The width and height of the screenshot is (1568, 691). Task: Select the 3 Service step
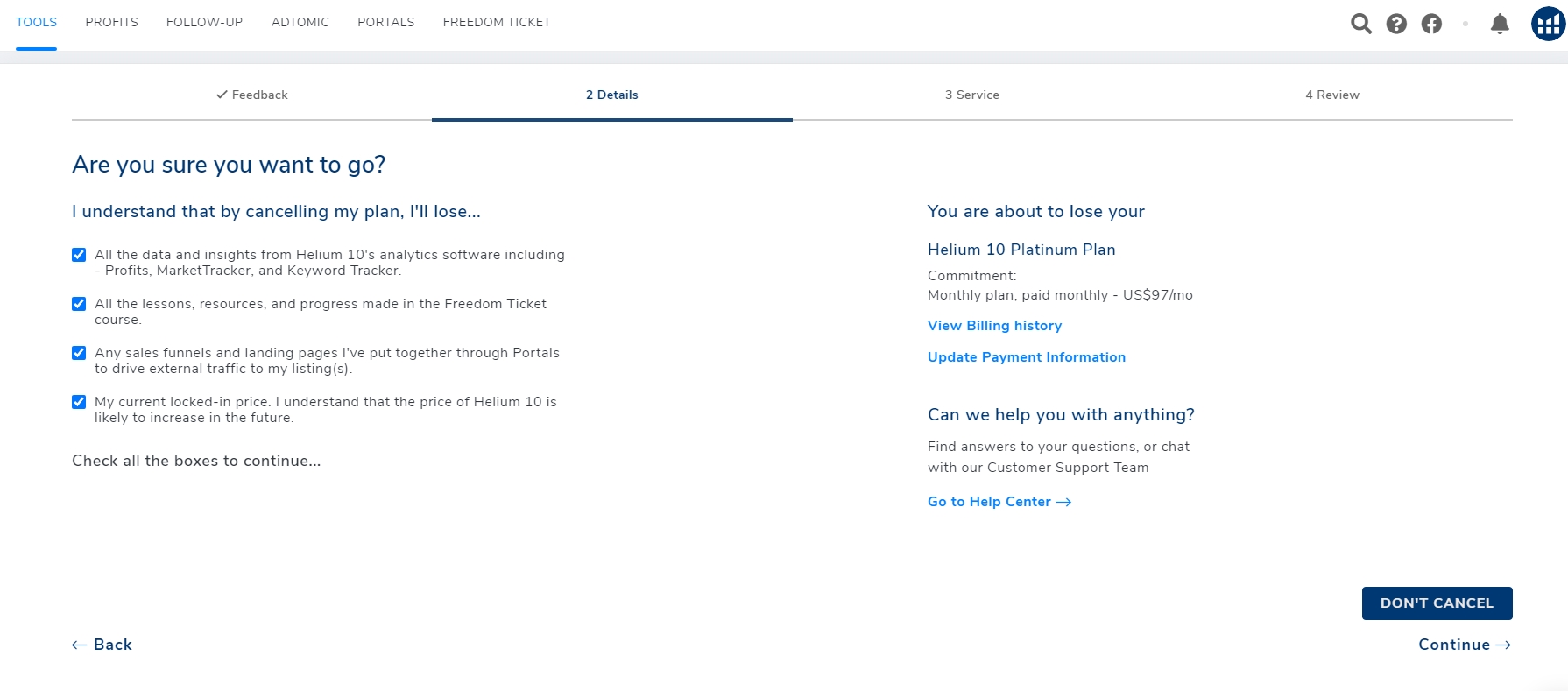[972, 95]
